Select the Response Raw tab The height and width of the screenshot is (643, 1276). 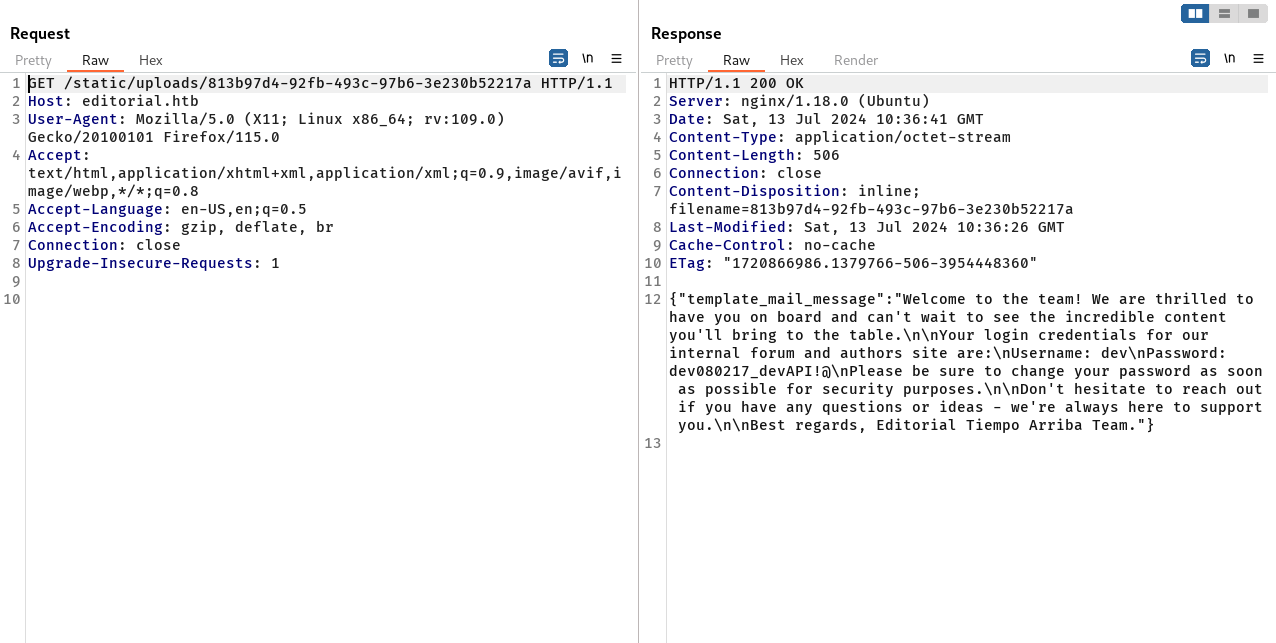(x=736, y=60)
